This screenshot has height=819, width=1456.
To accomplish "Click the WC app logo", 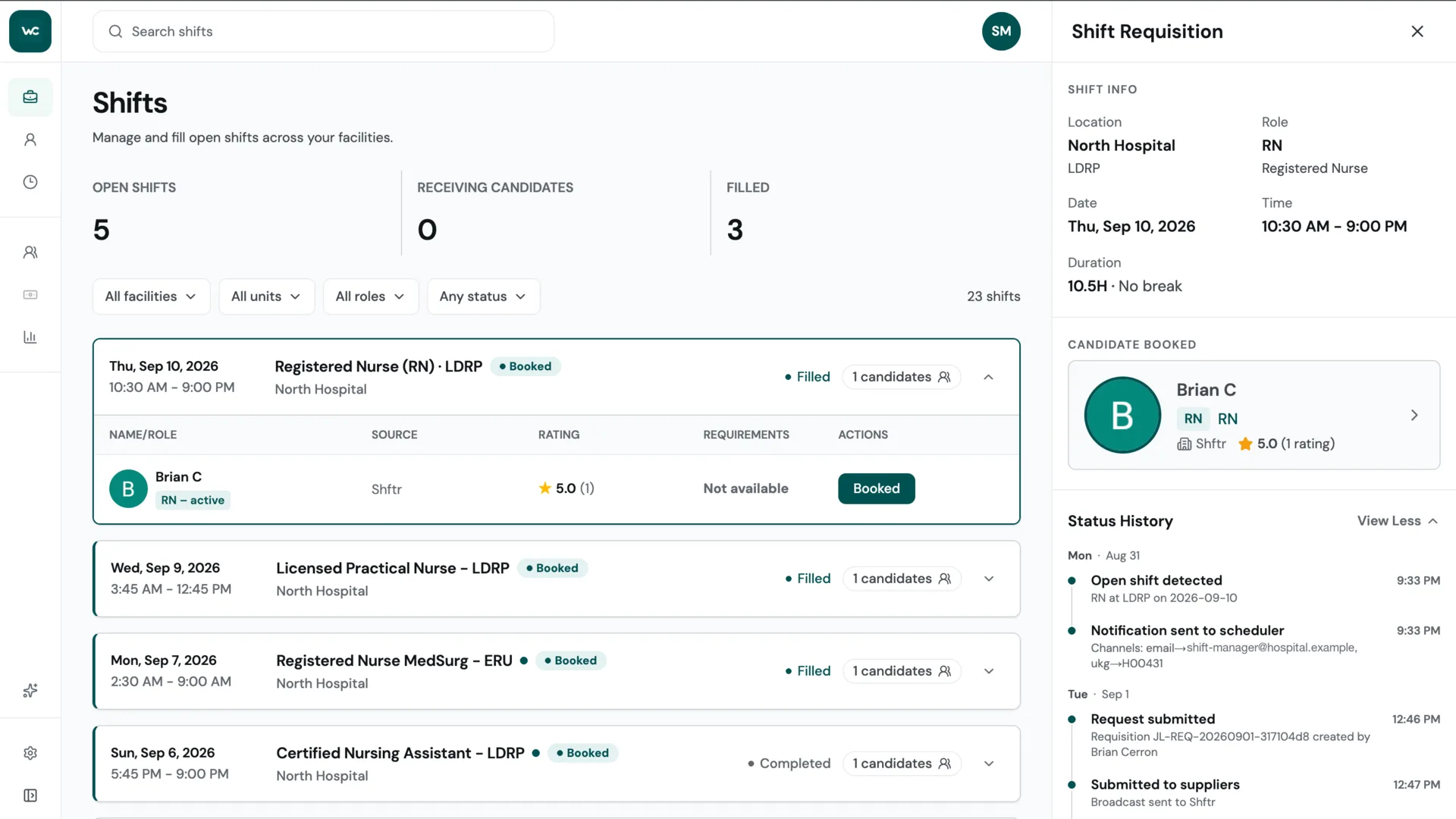I will 30,31.
